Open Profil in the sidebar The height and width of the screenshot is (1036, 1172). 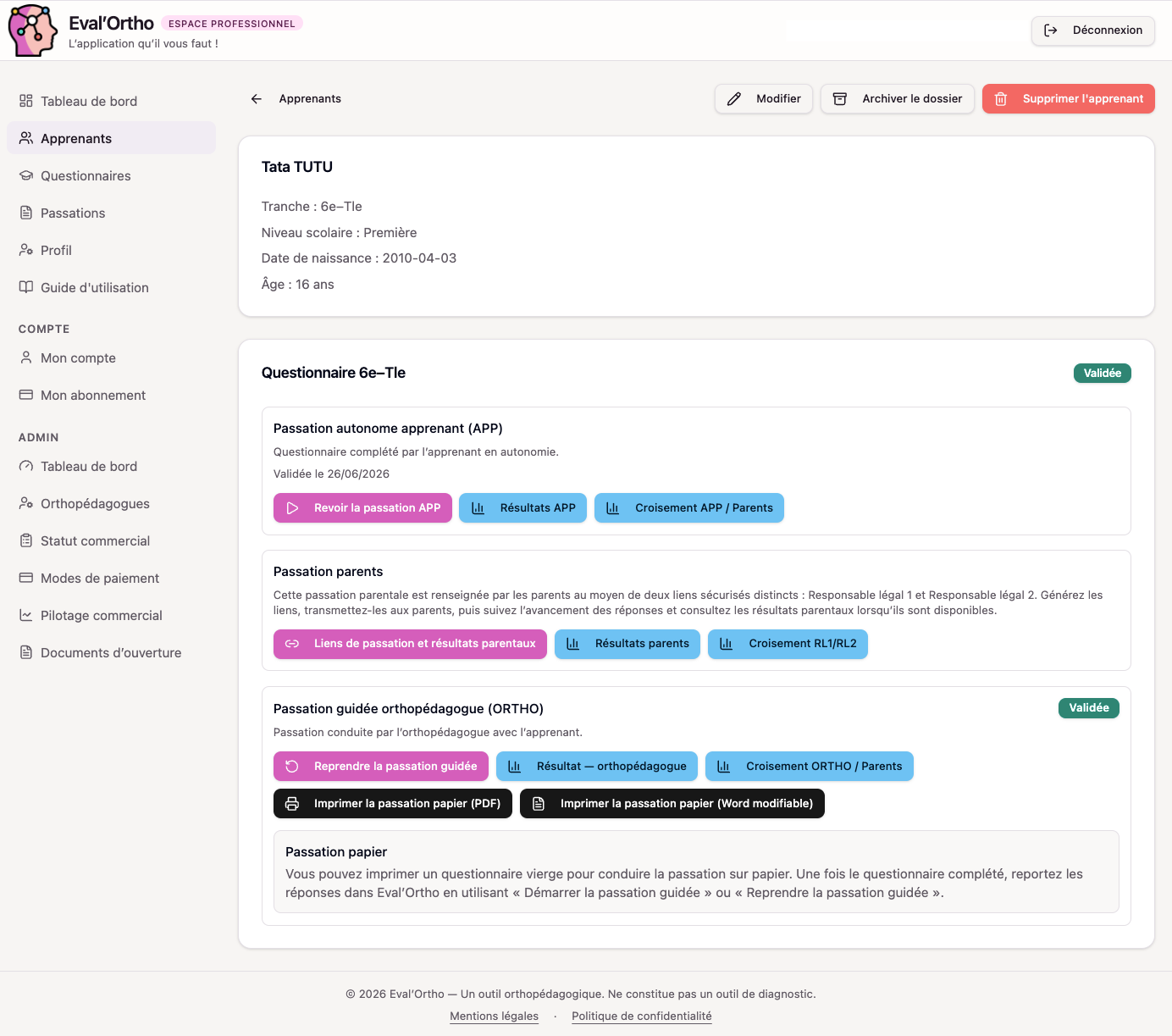111,250
